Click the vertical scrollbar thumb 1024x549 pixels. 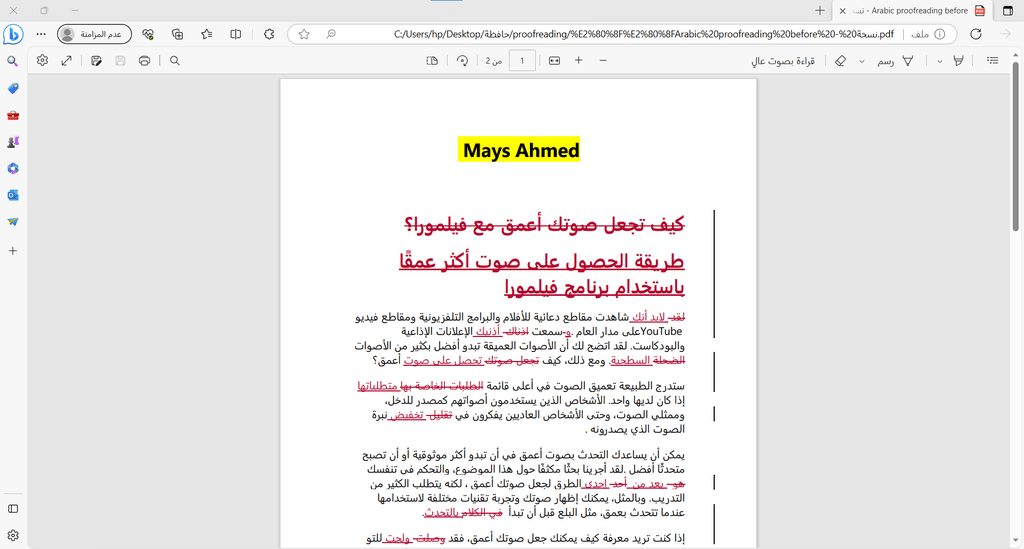tap(1016, 146)
